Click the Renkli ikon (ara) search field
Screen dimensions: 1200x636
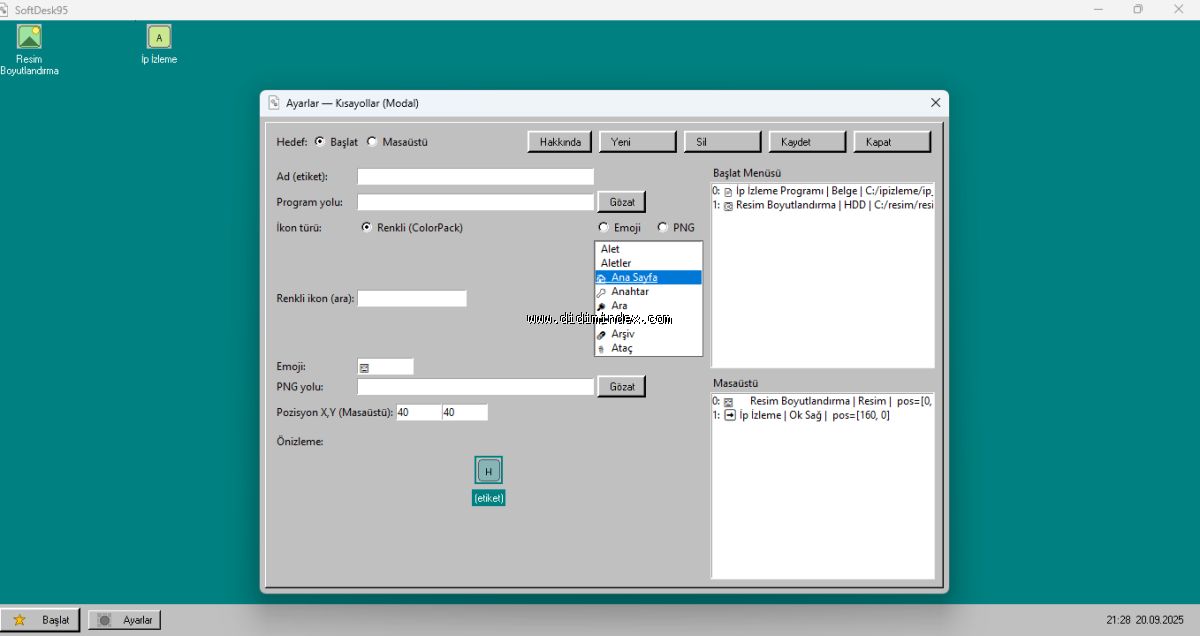click(x=412, y=299)
